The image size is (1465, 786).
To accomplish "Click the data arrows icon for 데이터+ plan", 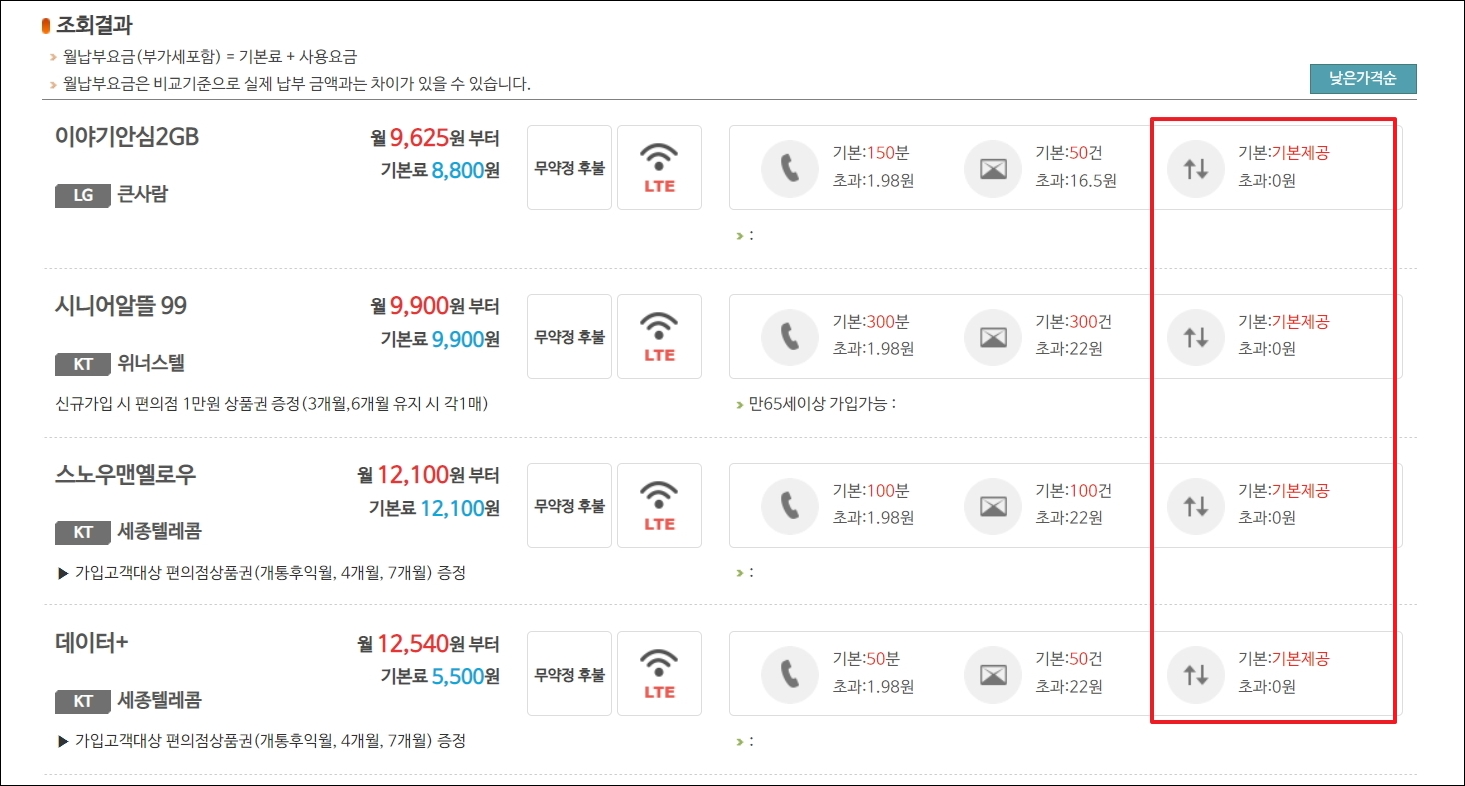I will point(1195,674).
